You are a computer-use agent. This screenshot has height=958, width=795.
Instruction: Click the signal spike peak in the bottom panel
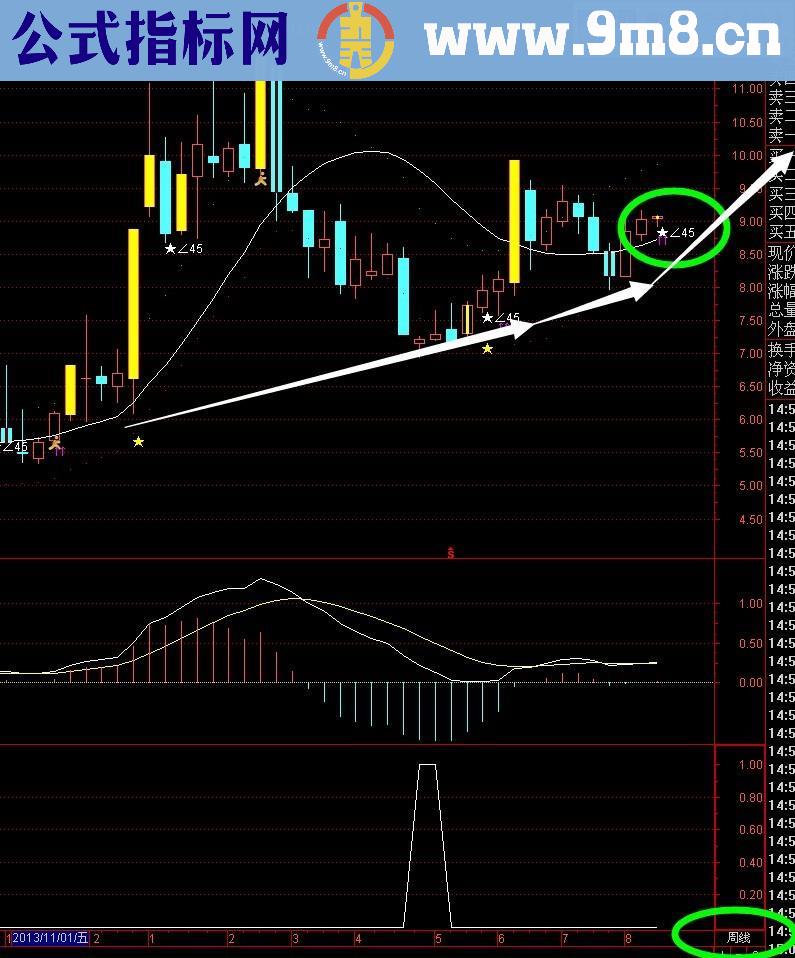click(x=427, y=765)
